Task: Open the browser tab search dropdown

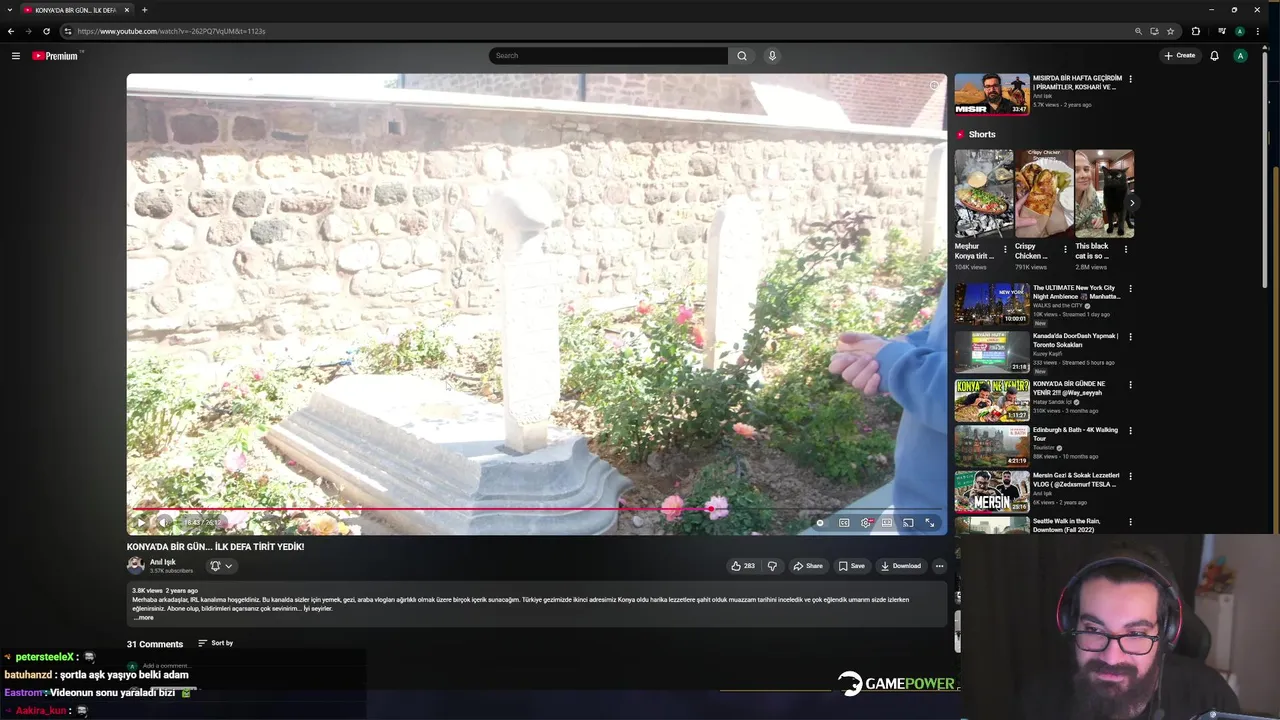Action: 10,10
